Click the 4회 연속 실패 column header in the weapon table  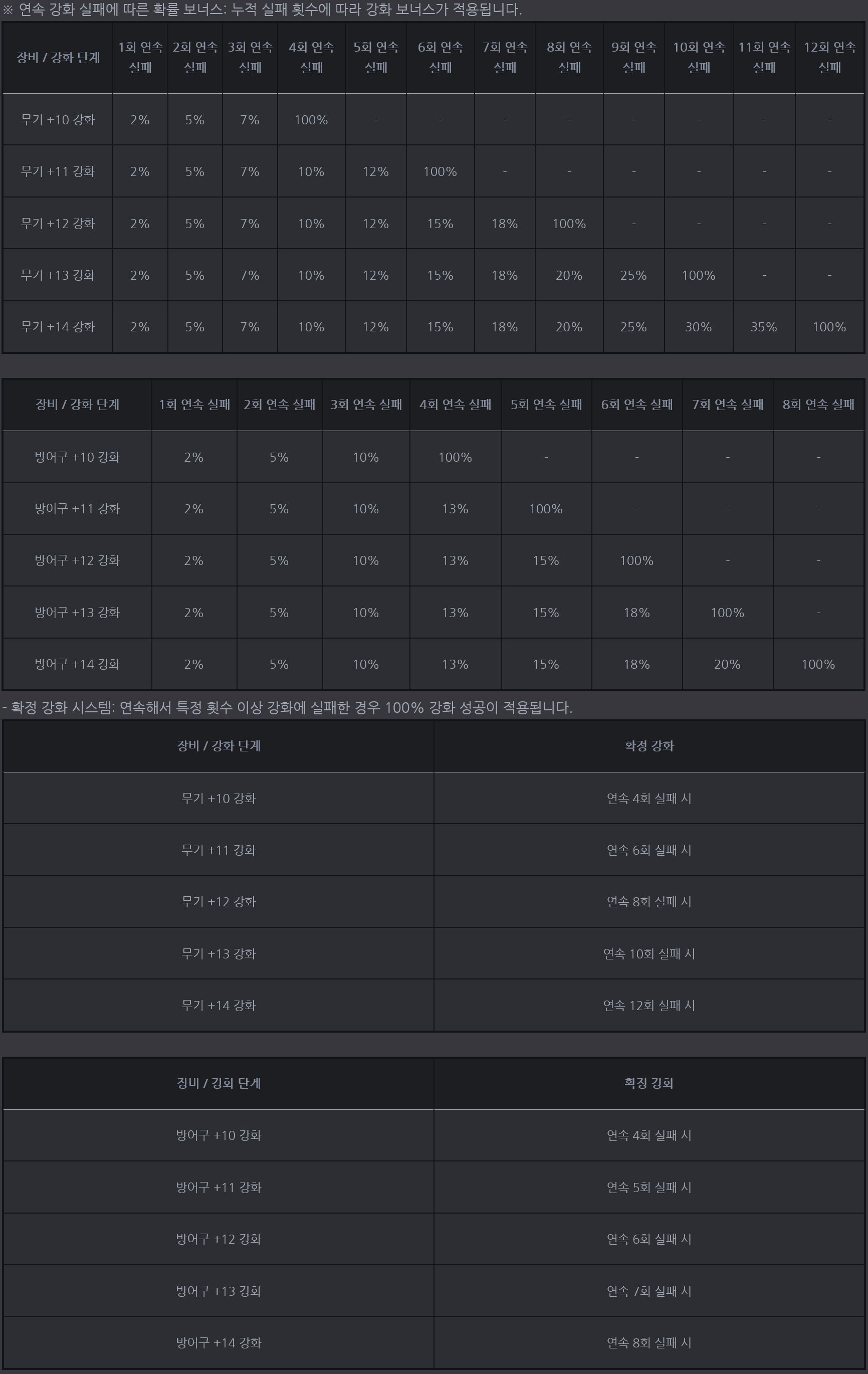pyautogui.click(x=311, y=57)
